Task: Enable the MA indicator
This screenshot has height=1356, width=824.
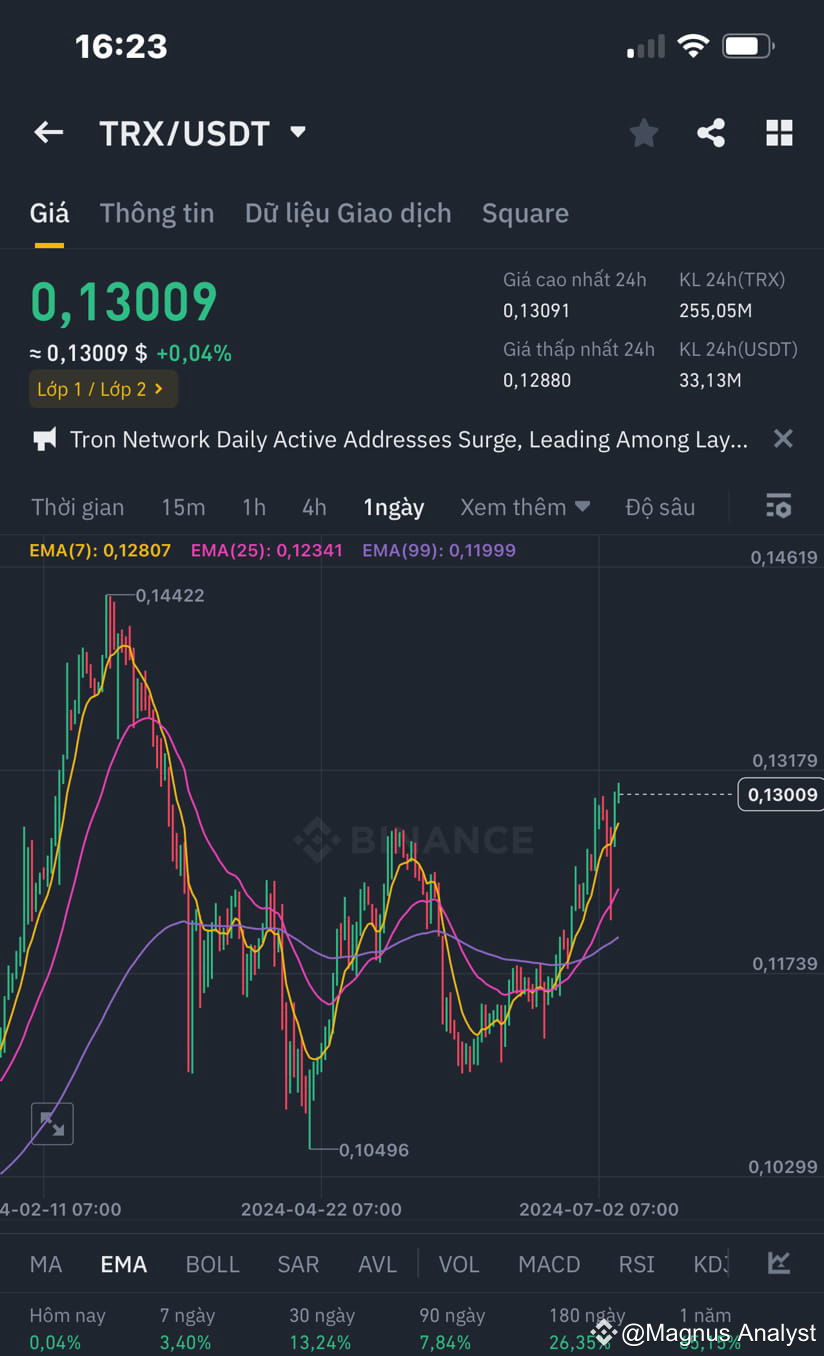Action: (x=46, y=1264)
